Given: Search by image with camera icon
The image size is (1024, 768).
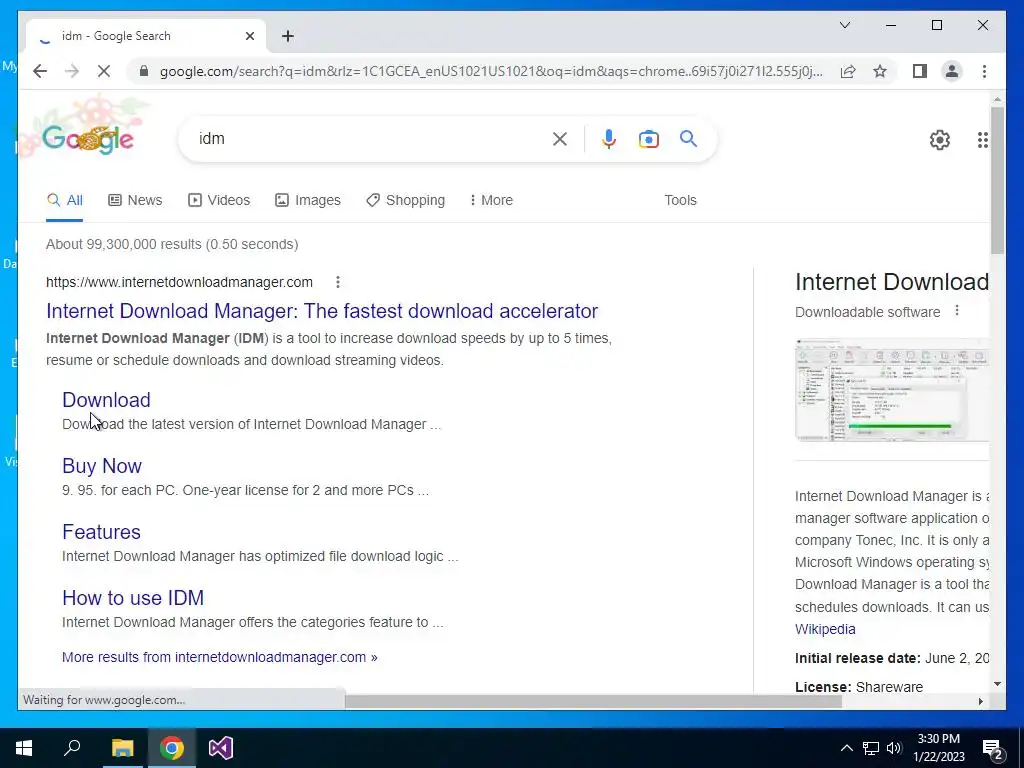Looking at the screenshot, I should [648, 138].
